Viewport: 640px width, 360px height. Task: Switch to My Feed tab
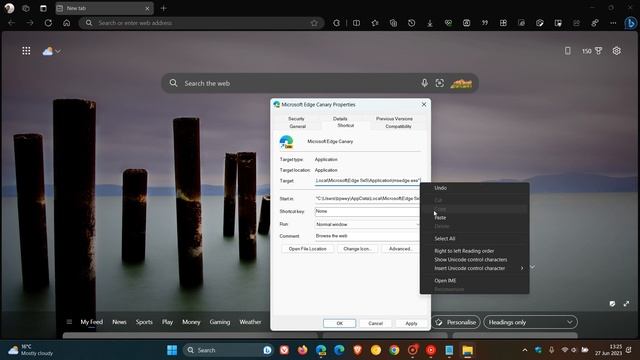tap(91, 322)
